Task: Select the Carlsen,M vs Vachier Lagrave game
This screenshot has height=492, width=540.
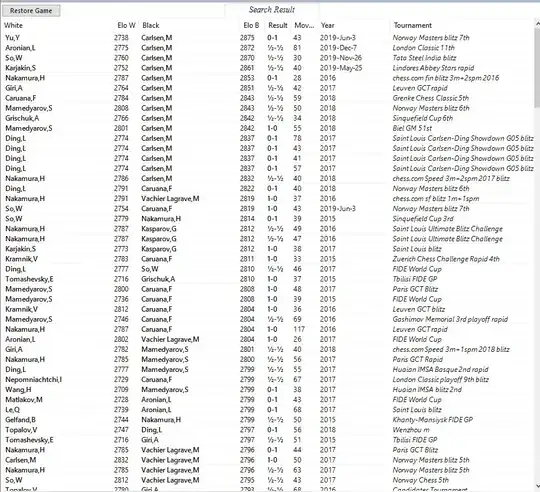Action: tap(267, 460)
